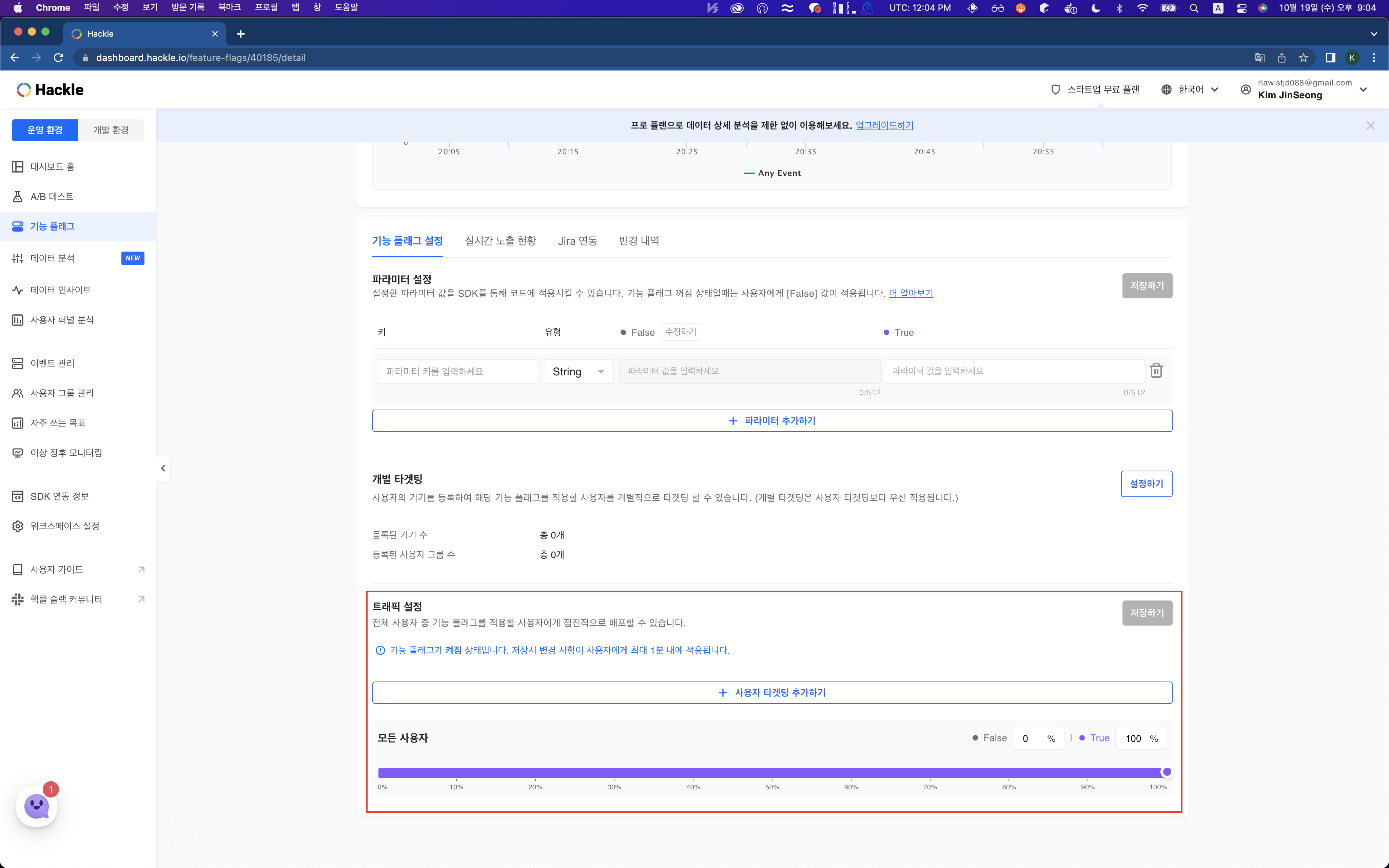This screenshot has width=1389, height=868.
Task: Click the A/B 테스트 flask icon in the sidebar
Action: tap(18, 196)
